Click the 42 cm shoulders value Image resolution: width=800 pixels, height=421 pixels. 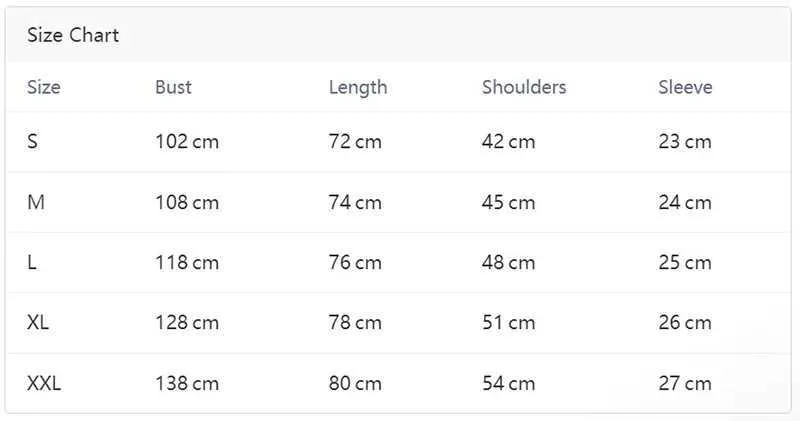[x=508, y=142]
